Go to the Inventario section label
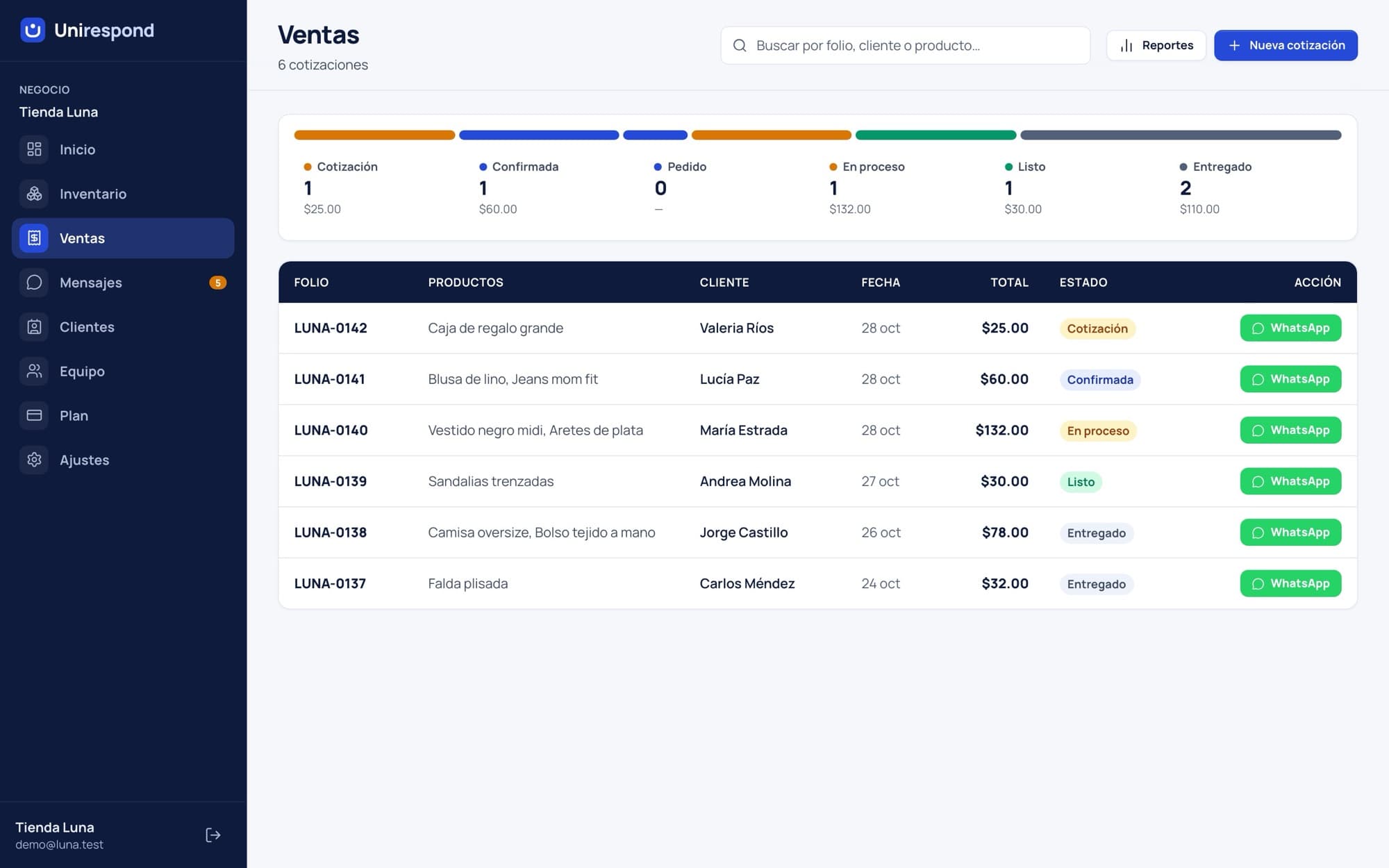Viewport: 1389px width, 868px height. coord(93,194)
